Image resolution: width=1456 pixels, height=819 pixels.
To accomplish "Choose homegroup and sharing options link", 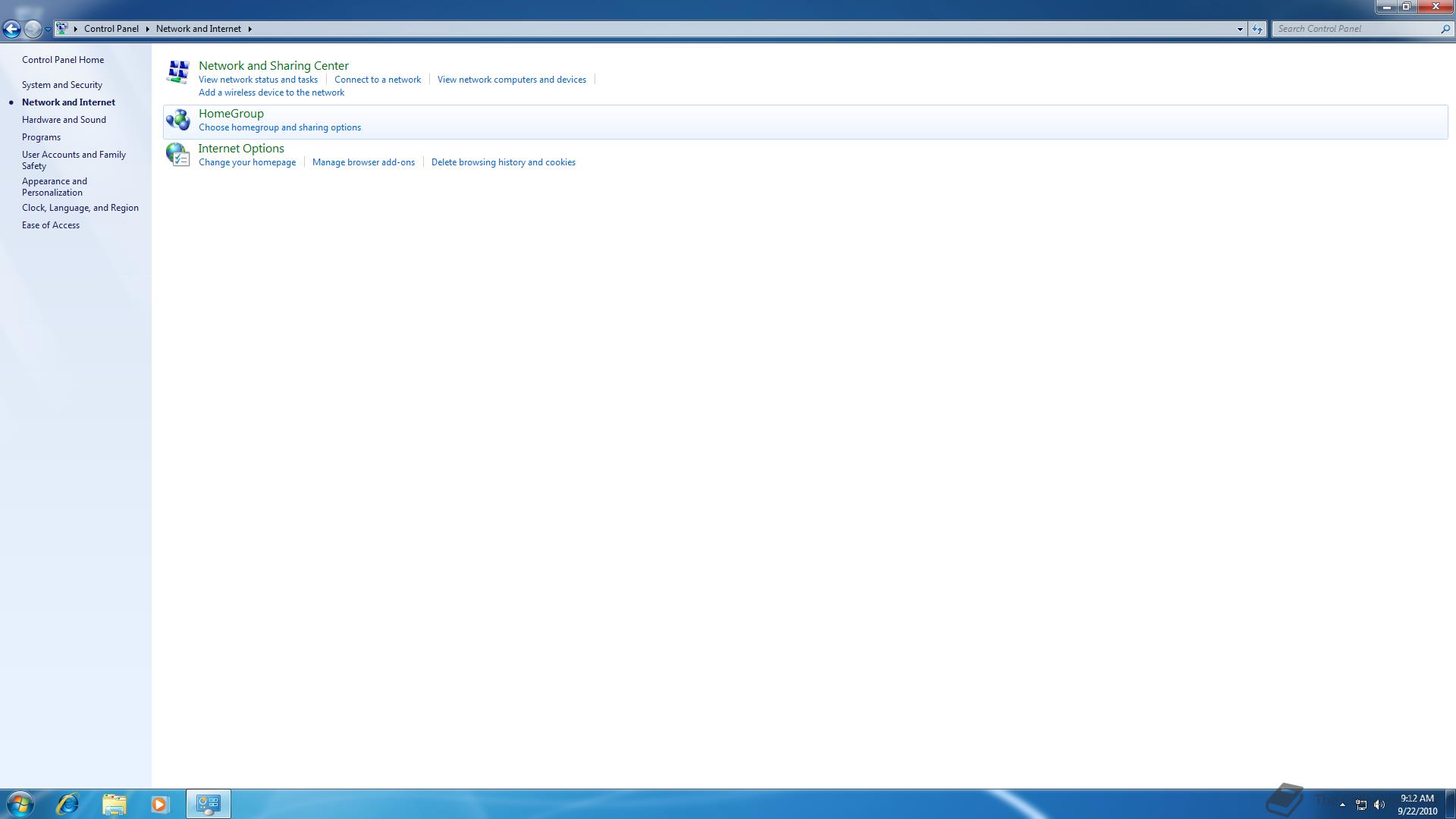I will (x=280, y=127).
